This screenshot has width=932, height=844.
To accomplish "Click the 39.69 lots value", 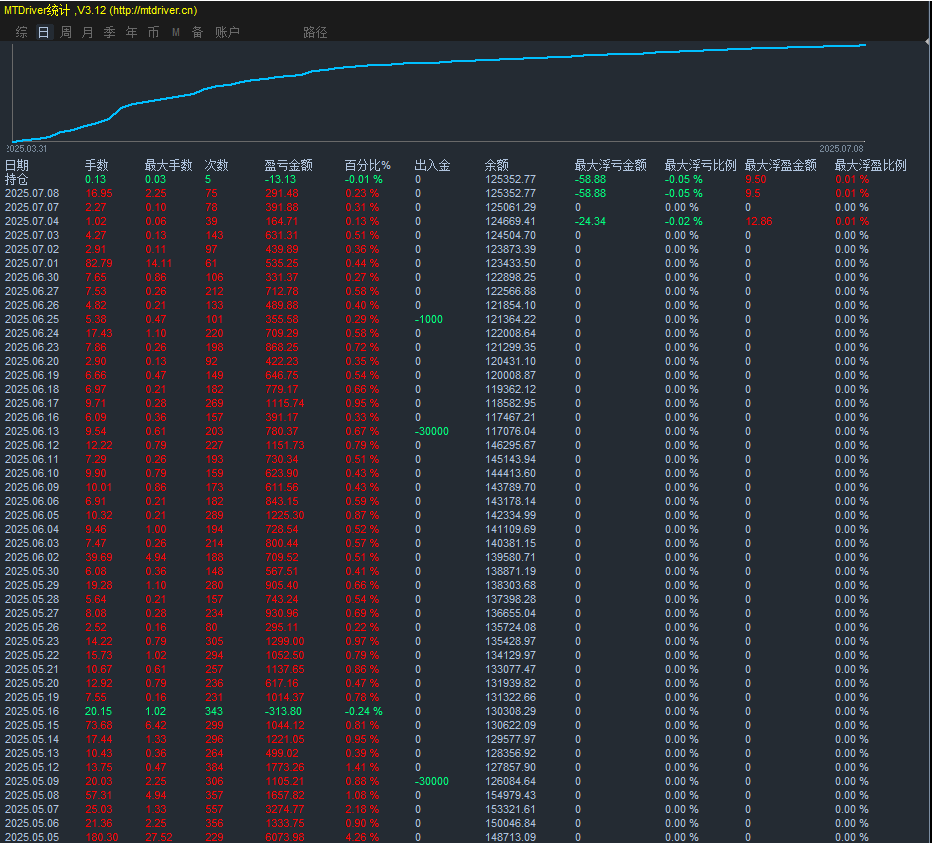I will 99,558.
